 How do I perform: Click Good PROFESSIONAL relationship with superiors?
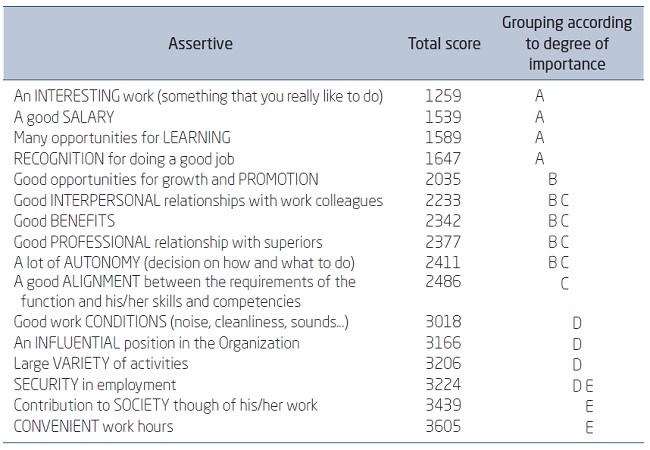coord(168,242)
